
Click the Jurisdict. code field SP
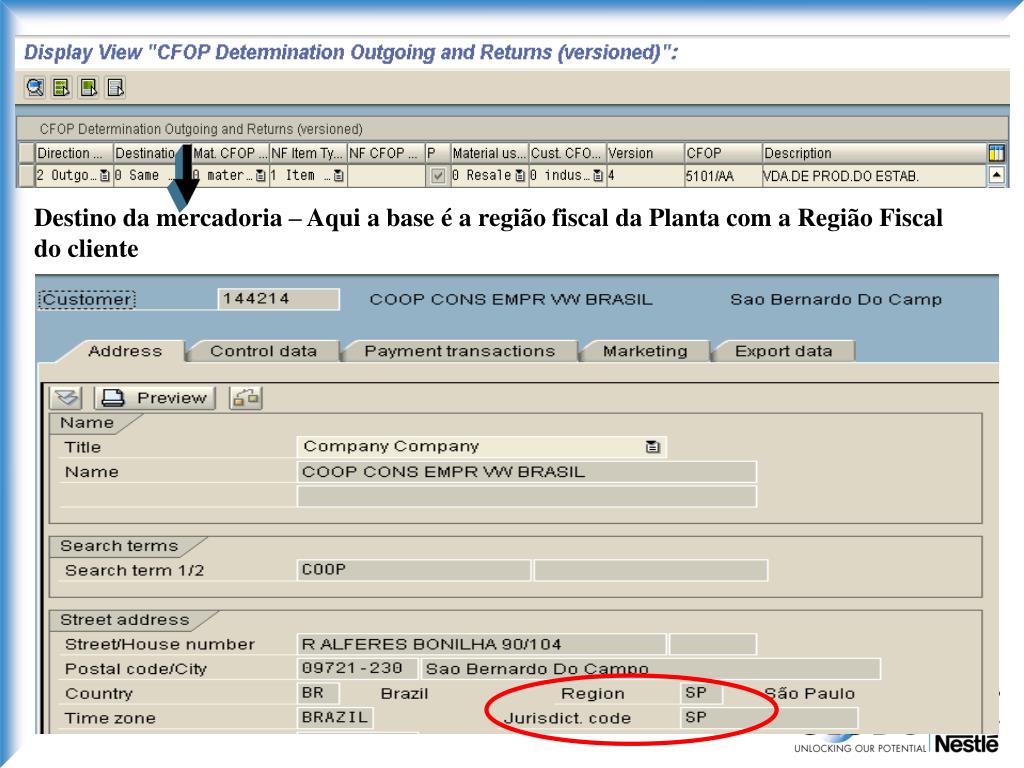[769, 718]
